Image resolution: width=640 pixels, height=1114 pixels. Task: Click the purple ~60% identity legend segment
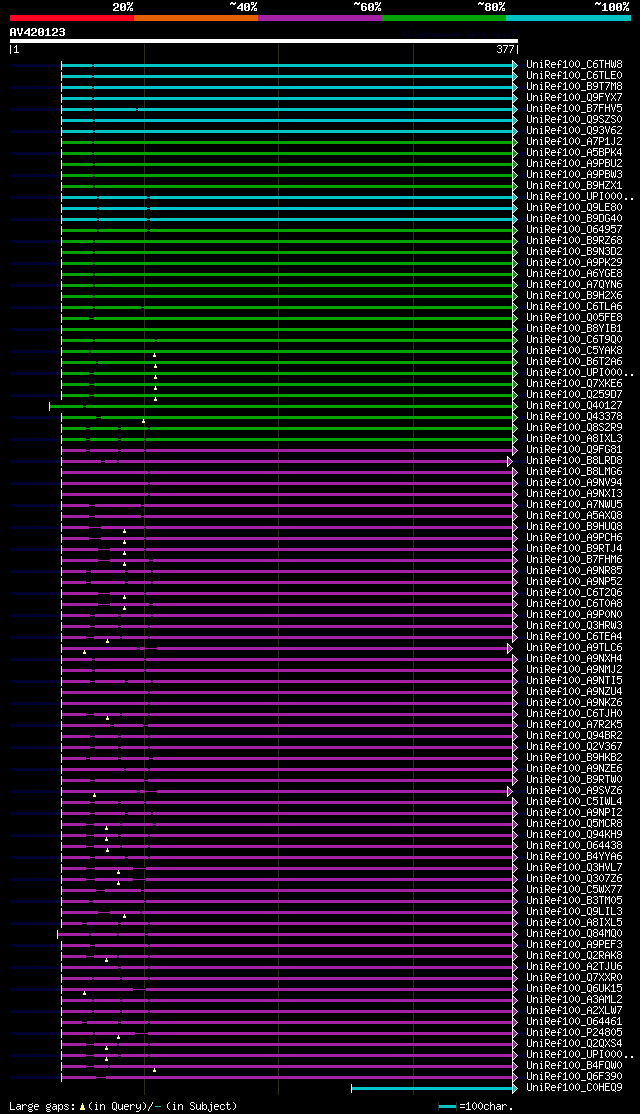tap(320, 17)
